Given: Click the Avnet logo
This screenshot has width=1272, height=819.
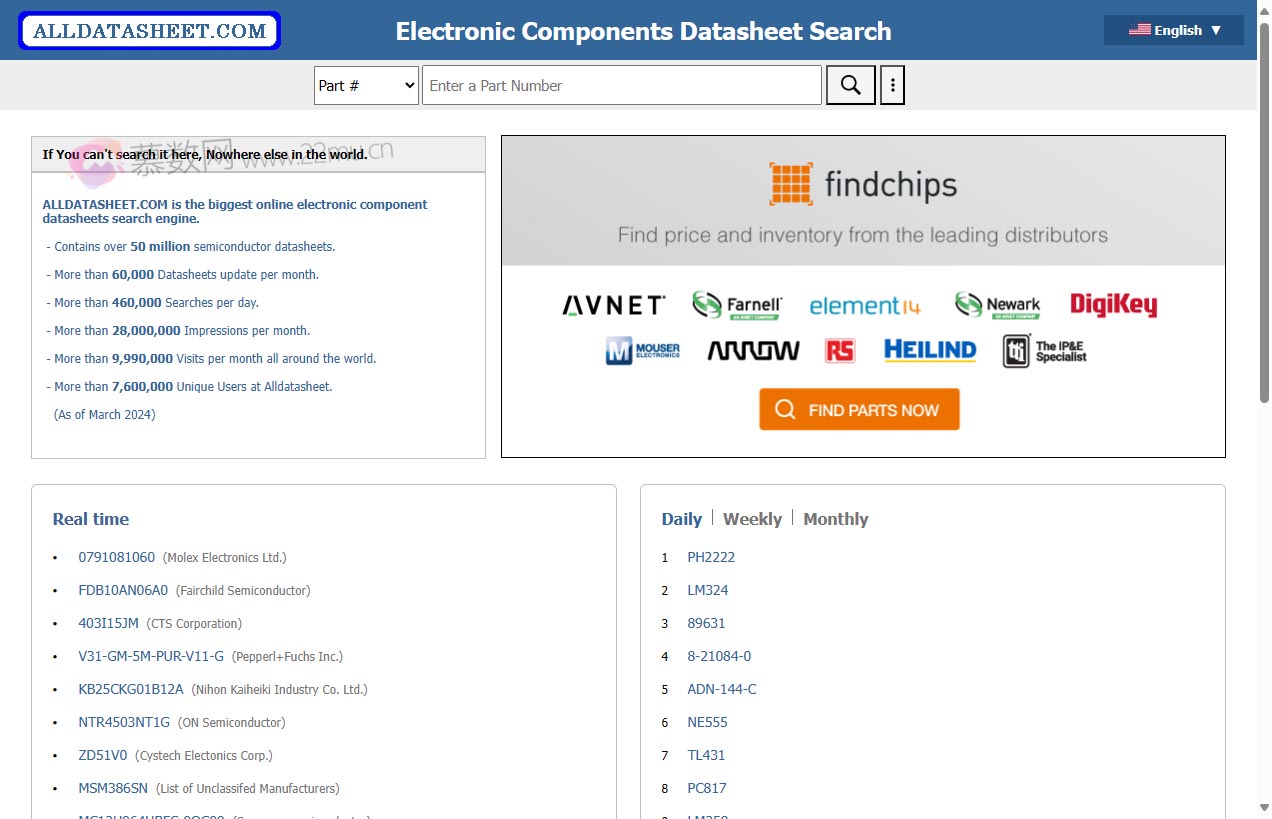Looking at the screenshot, I should pyautogui.click(x=612, y=304).
